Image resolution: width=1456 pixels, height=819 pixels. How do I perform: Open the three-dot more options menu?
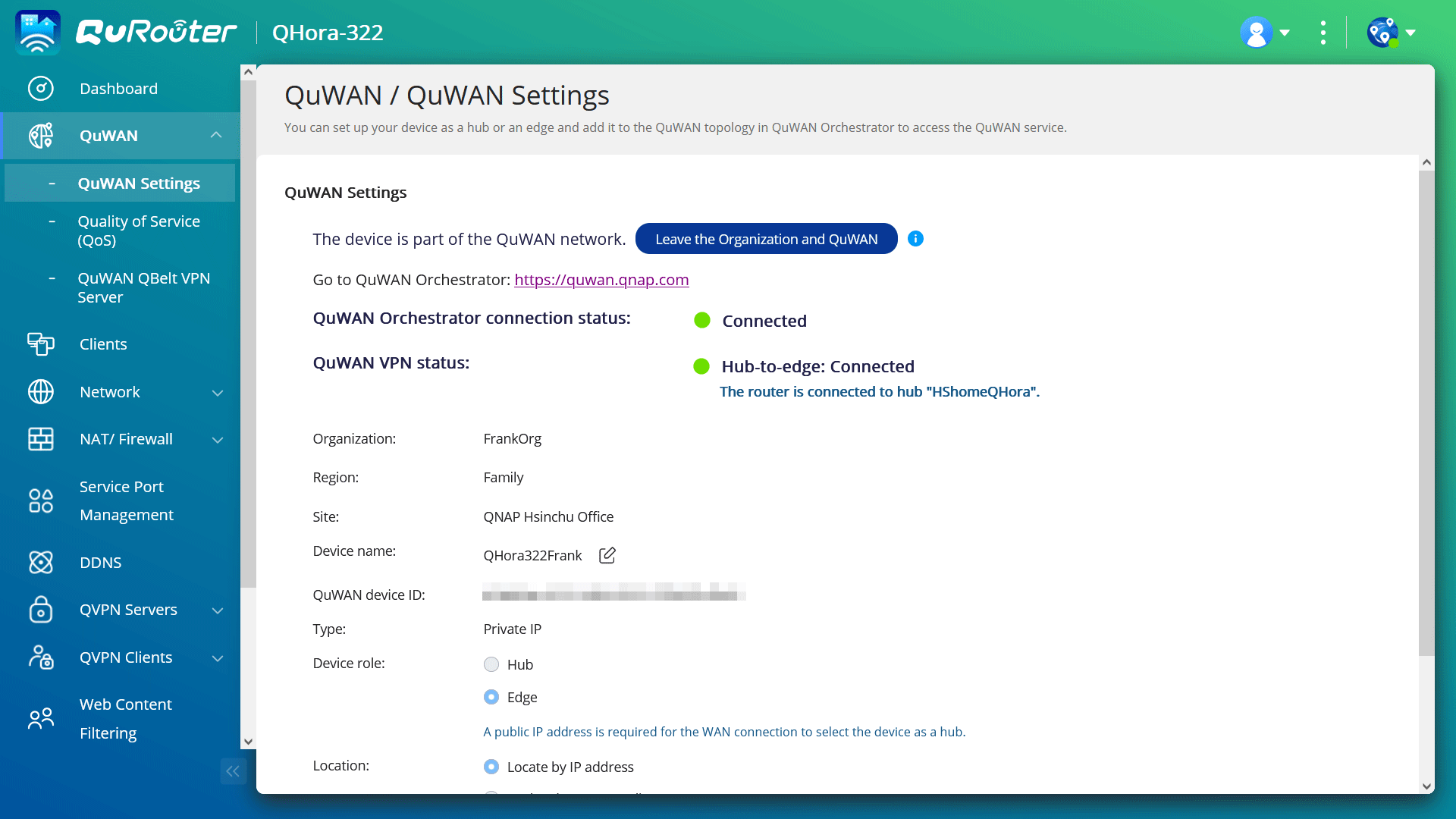[x=1323, y=33]
